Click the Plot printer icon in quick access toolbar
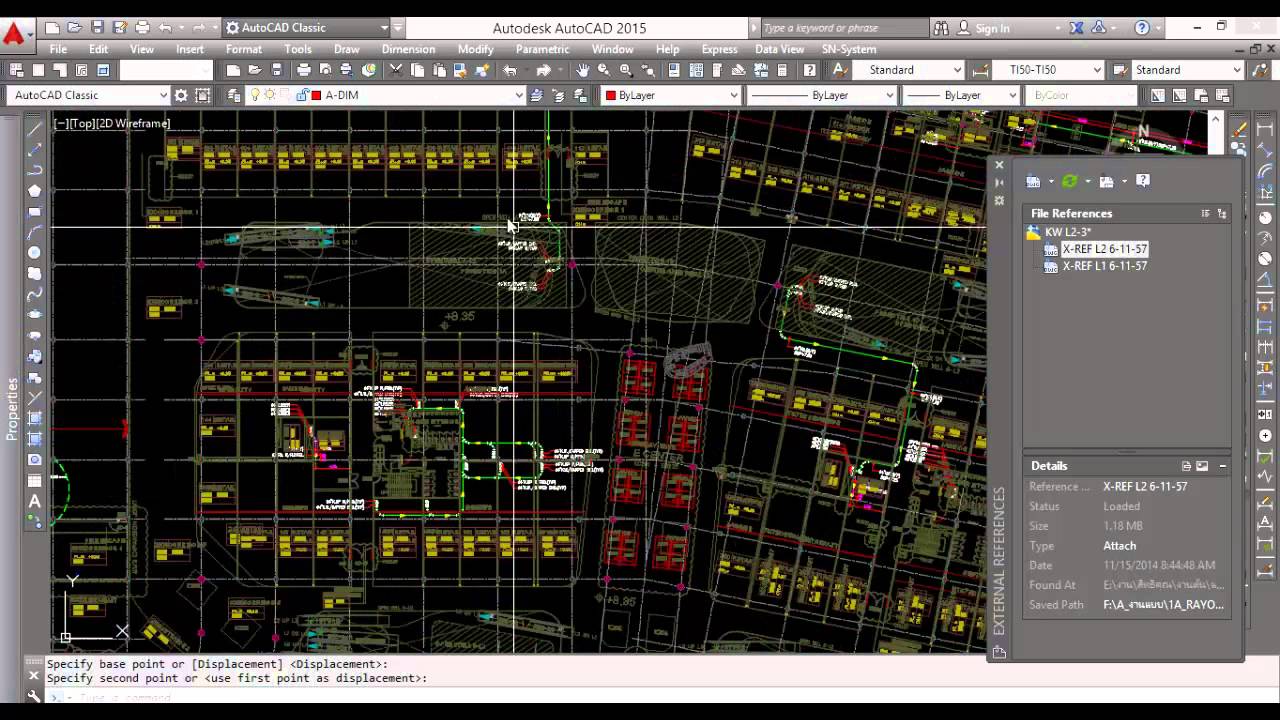The image size is (1280, 720). point(142,28)
